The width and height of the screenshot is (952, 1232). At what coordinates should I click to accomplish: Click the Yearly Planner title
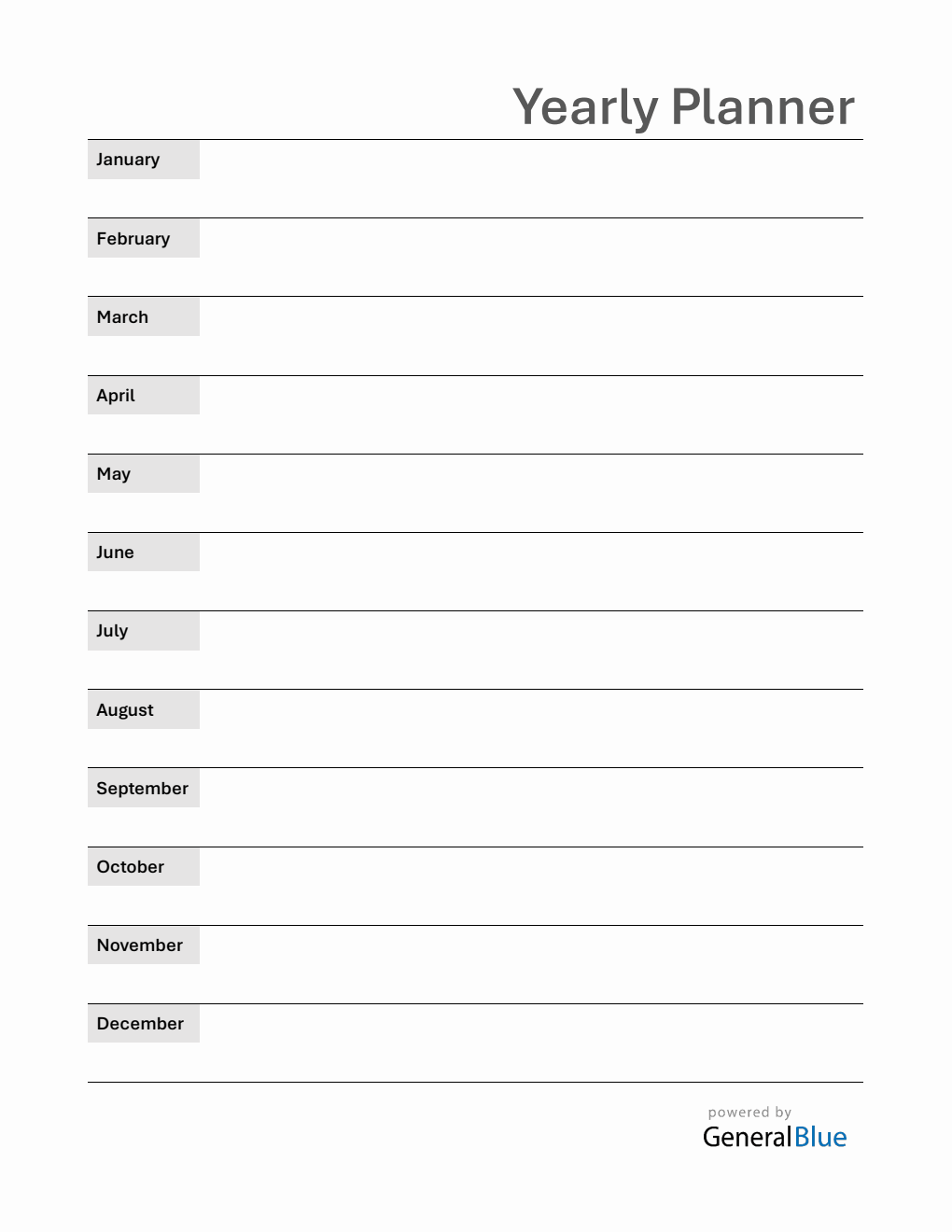click(x=683, y=107)
